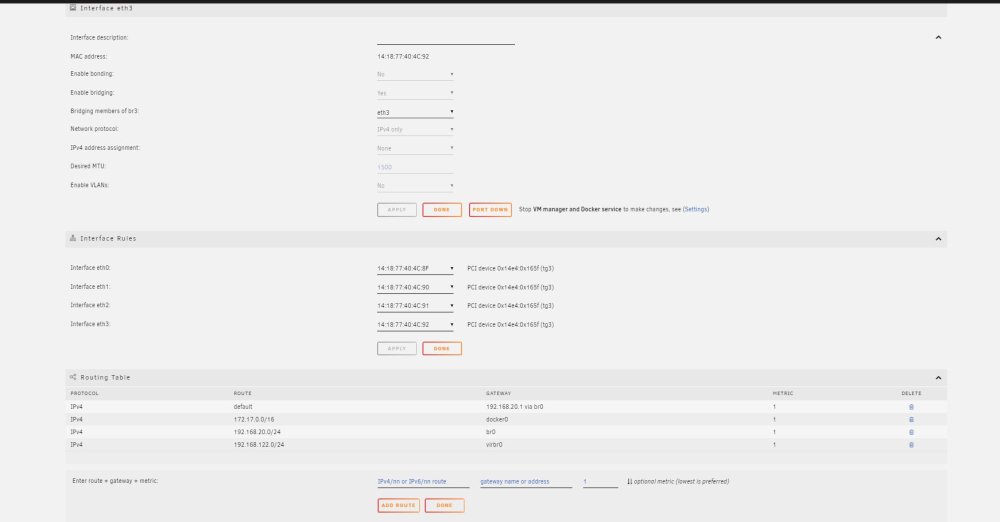Delete the default route entry
The image size is (1000, 522).
coord(911,406)
